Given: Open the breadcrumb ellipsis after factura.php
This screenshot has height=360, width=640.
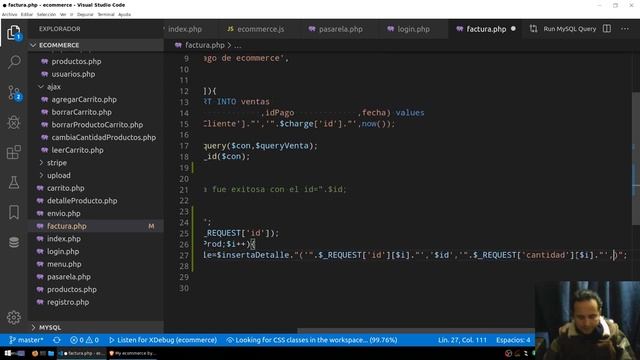Looking at the screenshot, I should tap(238, 45).
